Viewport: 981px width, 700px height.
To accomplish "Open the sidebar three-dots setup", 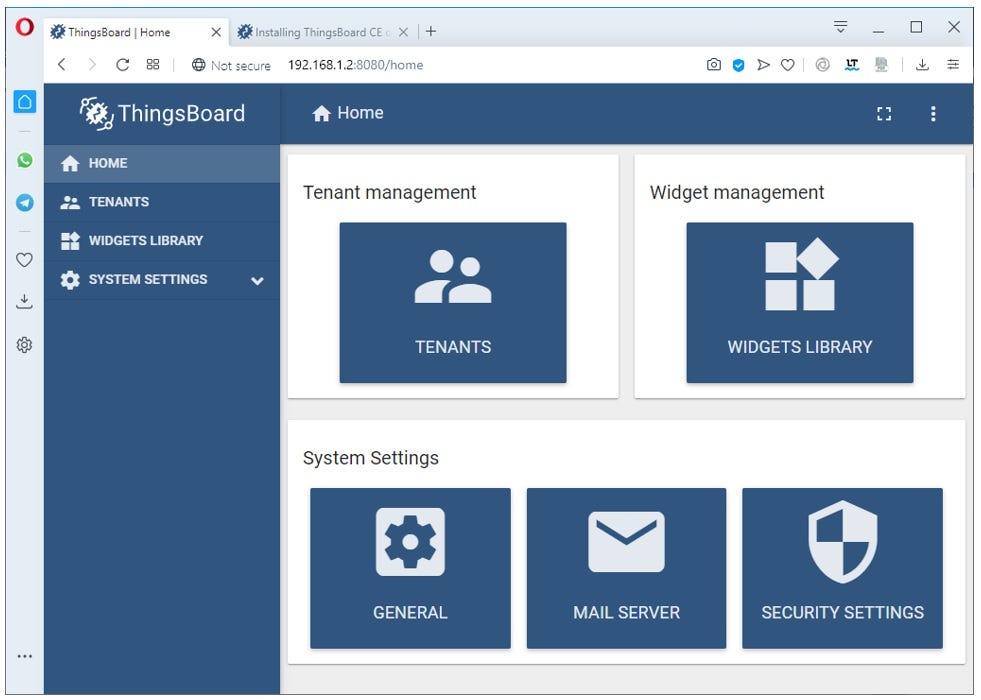I will (24, 656).
